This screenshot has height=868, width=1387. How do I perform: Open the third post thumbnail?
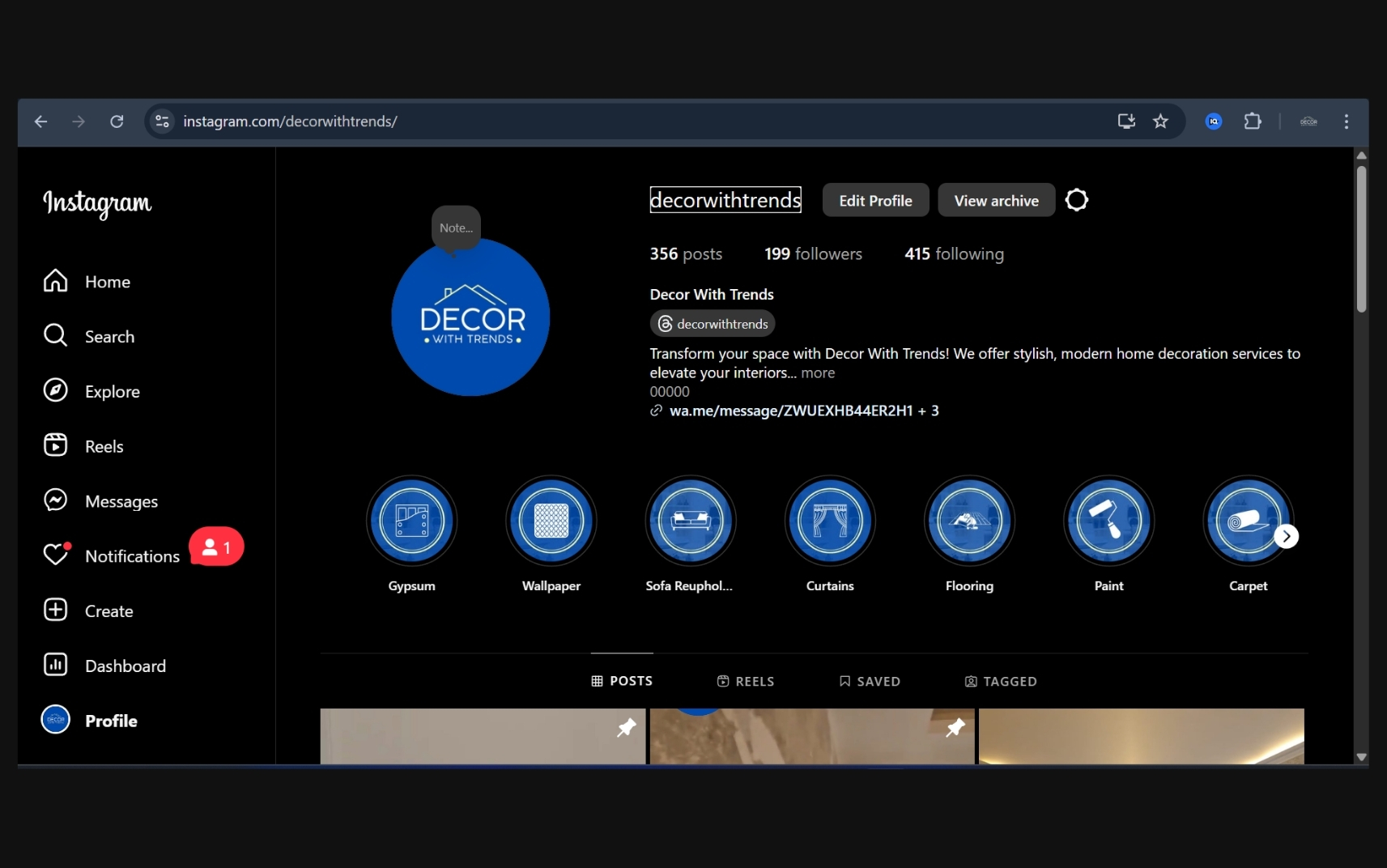coord(1142,736)
